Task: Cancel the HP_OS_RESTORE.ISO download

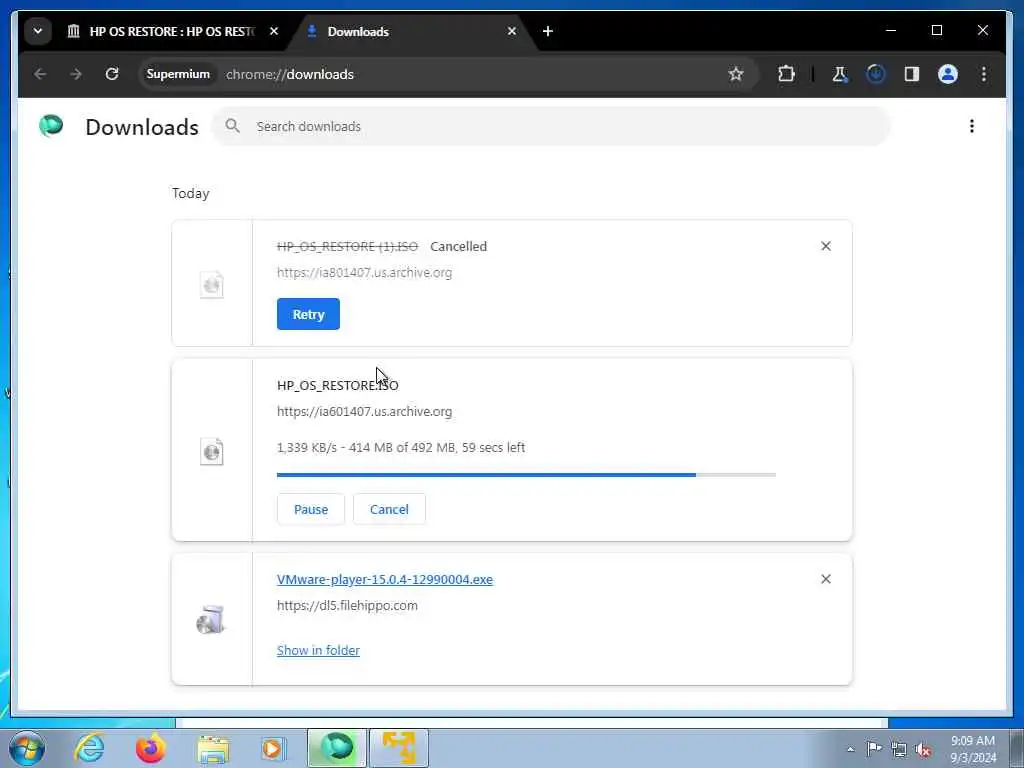Action: pos(389,509)
